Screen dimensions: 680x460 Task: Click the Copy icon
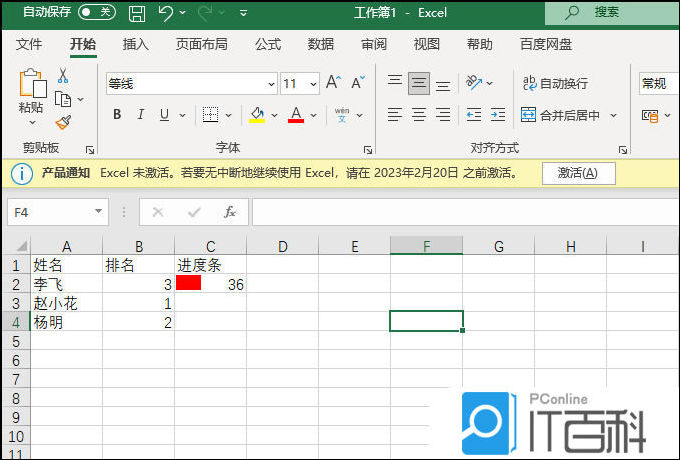pyautogui.click(x=63, y=99)
